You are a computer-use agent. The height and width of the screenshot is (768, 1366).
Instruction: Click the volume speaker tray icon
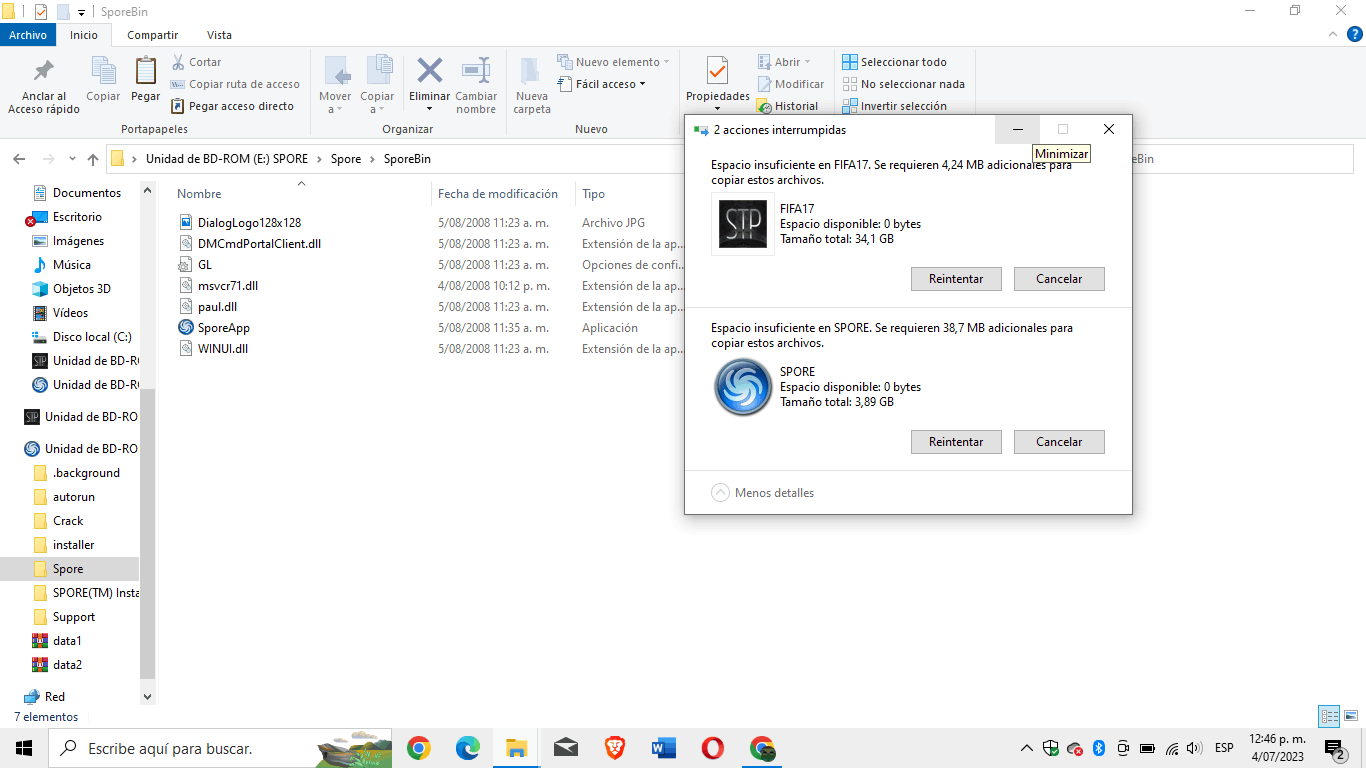point(1193,748)
